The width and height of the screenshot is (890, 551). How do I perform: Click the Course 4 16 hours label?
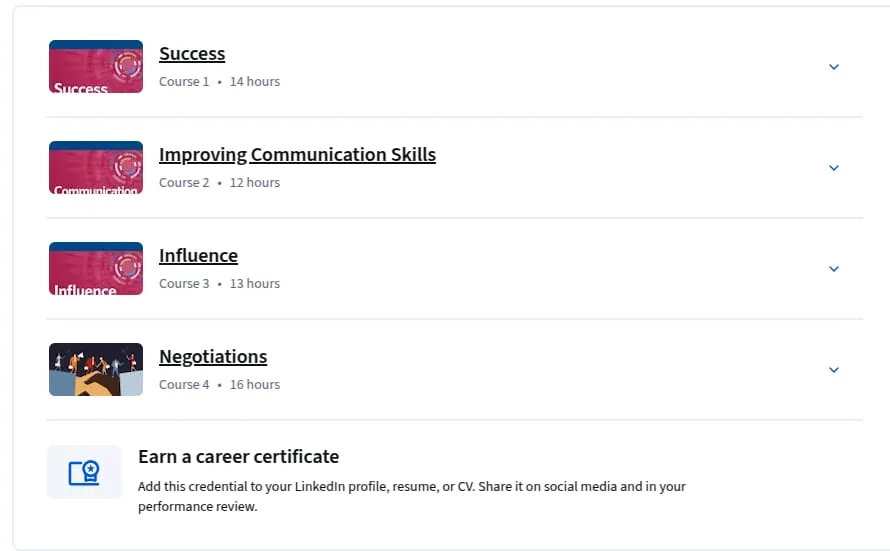pyautogui.click(x=219, y=385)
